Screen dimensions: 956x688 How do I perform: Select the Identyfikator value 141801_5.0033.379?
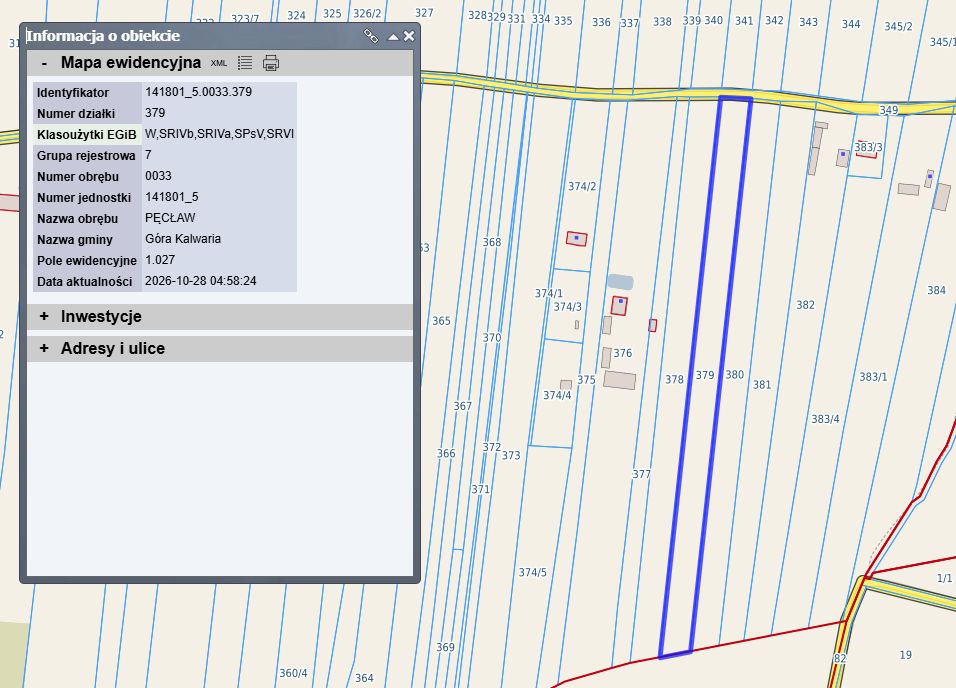tap(198, 92)
